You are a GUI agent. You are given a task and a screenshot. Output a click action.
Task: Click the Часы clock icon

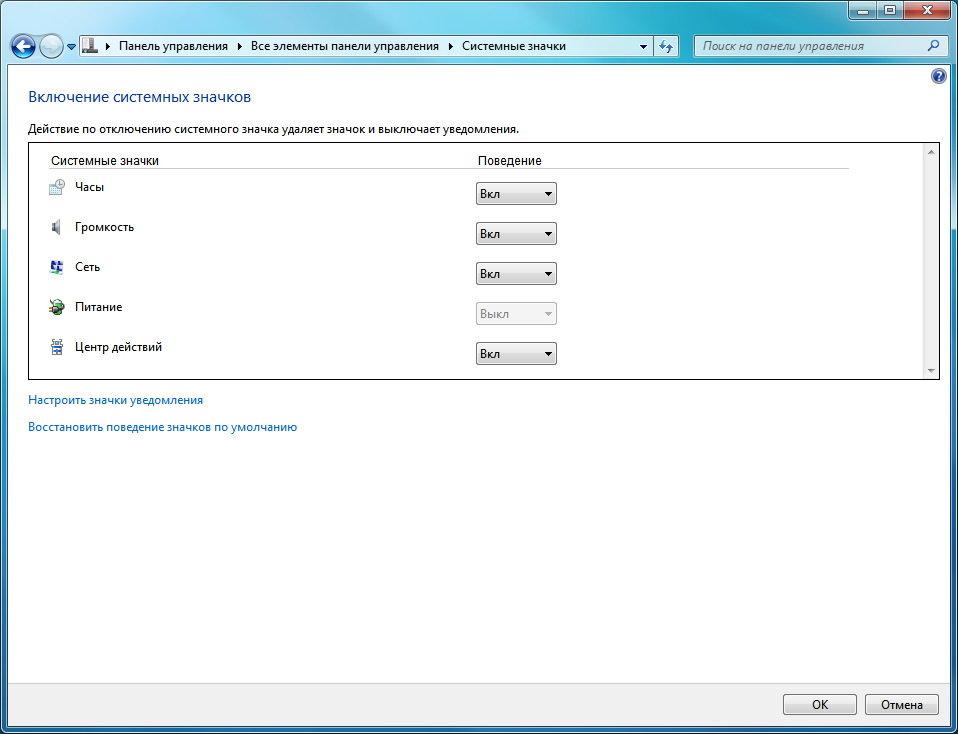[x=57, y=187]
